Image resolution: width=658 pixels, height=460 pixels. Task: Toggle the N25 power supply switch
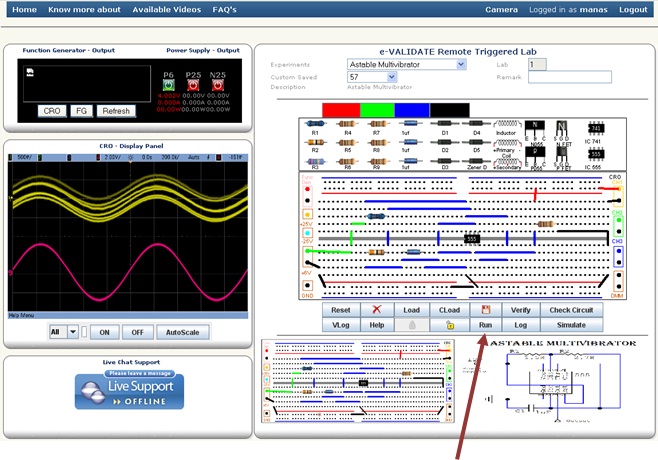point(218,83)
